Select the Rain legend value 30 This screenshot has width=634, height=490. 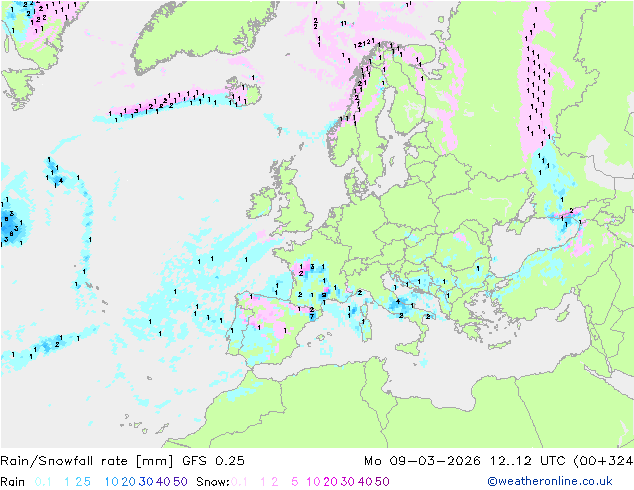point(146,482)
